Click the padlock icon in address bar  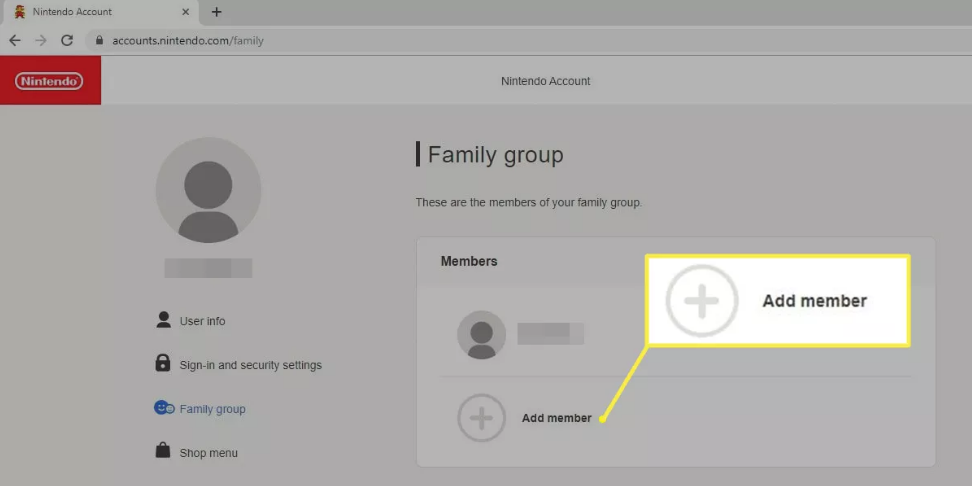[99, 41]
